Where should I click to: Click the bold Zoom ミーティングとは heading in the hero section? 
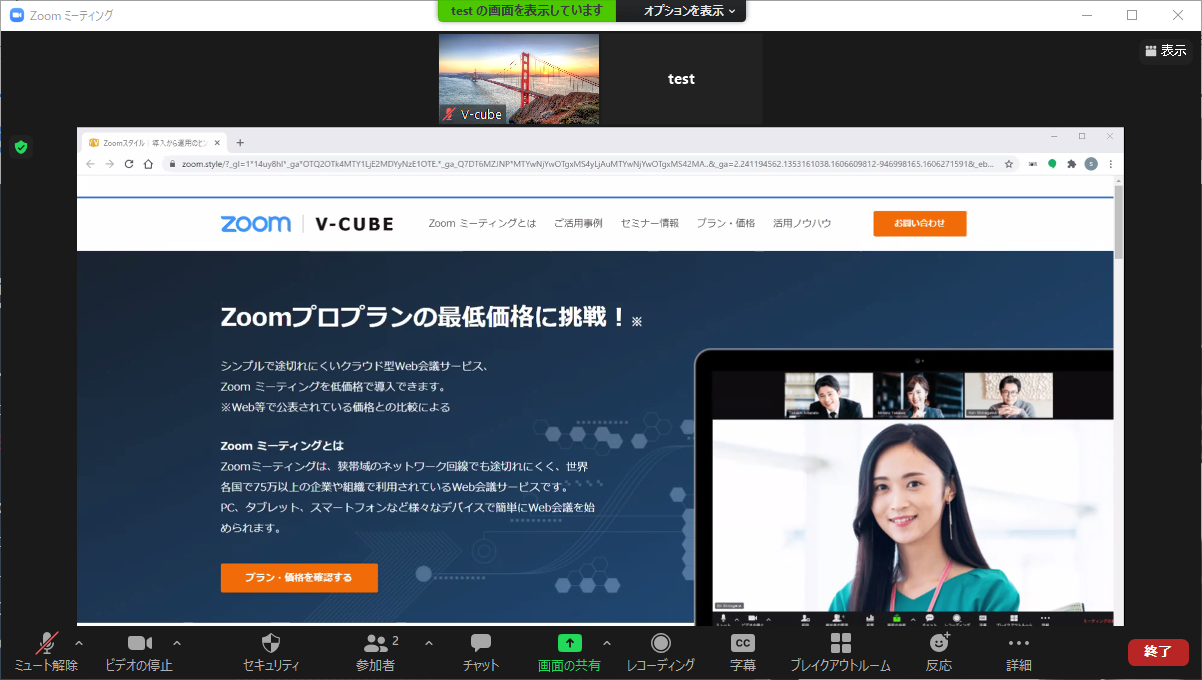(x=282, y=446)
